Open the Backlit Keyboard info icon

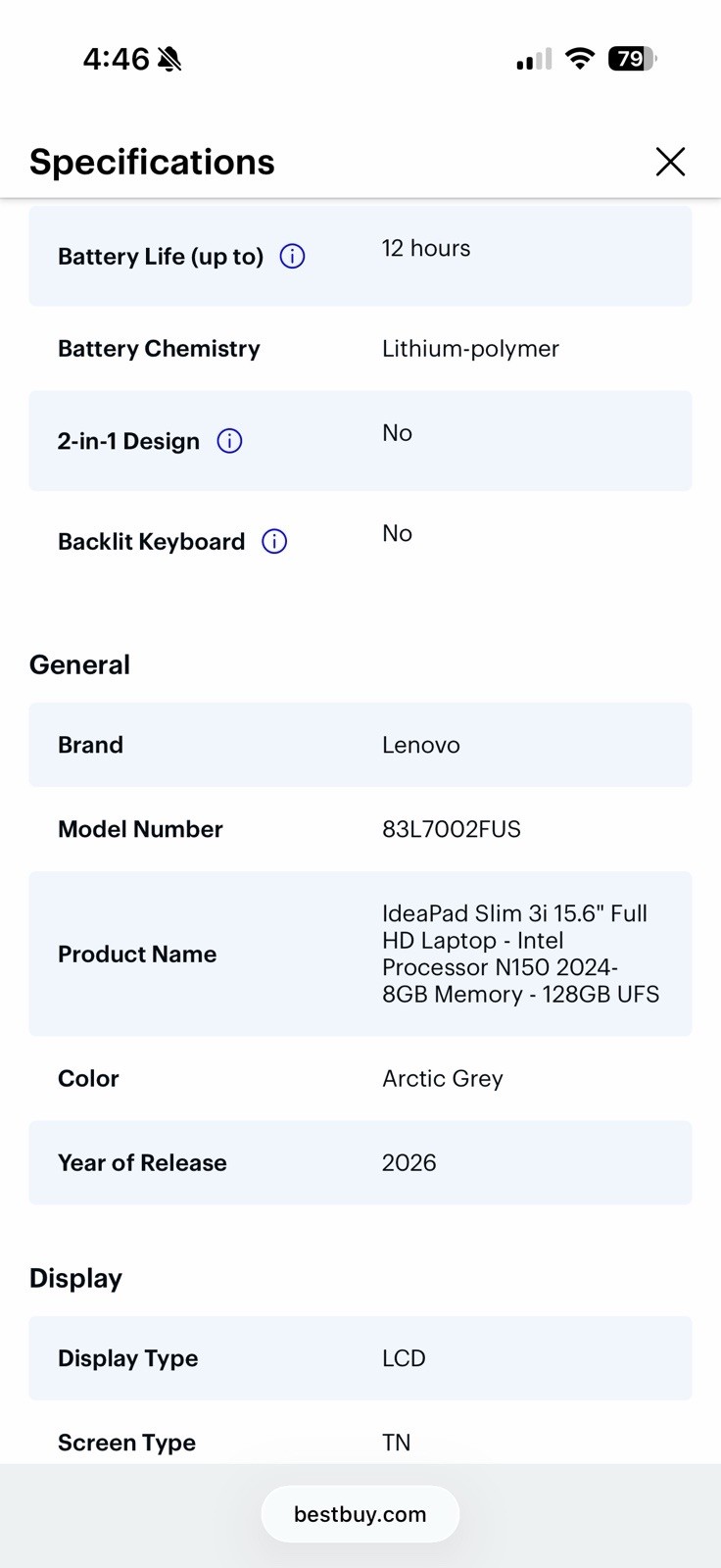[x=274, y=541]
